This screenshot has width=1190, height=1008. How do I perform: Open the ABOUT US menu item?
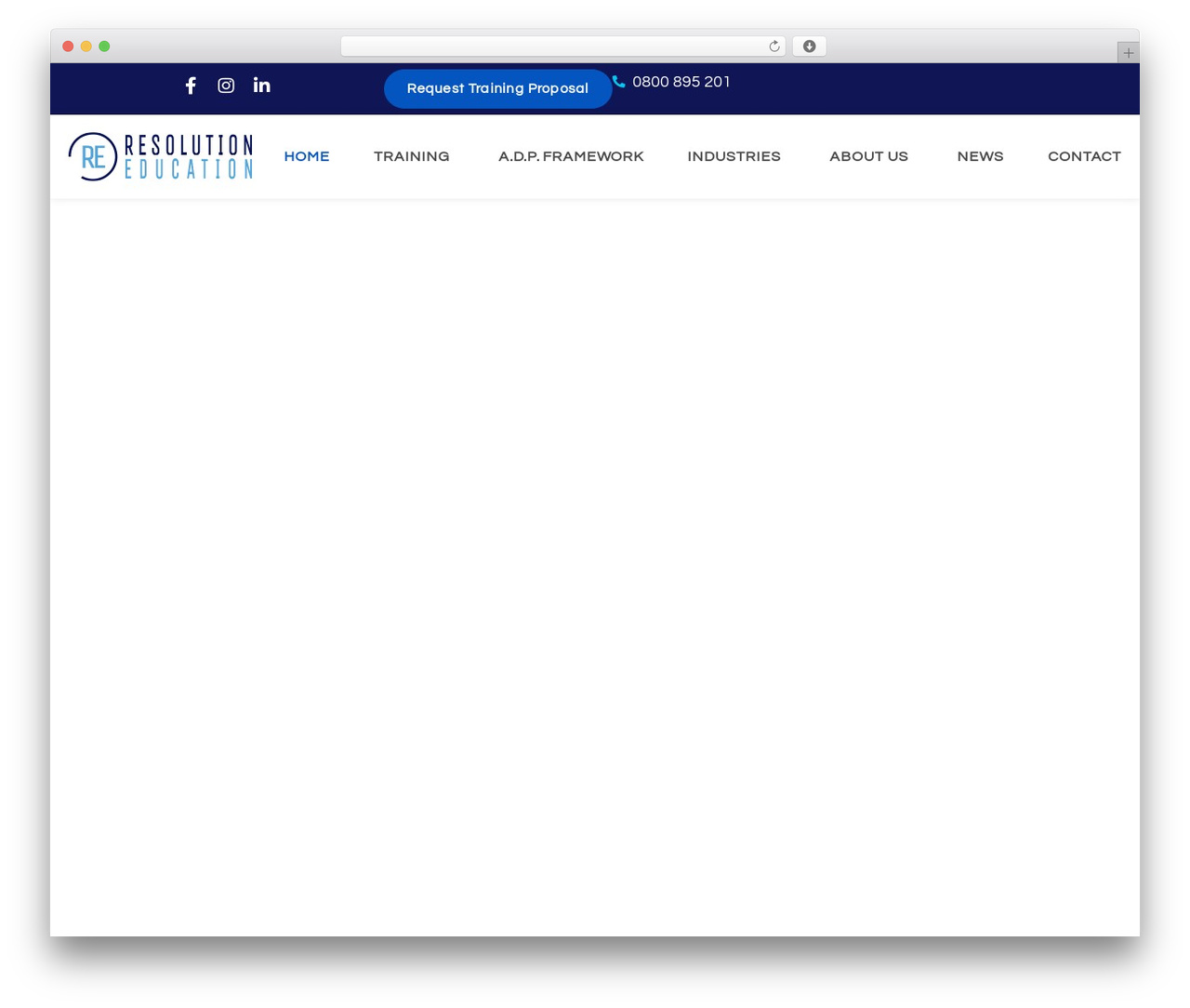point(868,156)
